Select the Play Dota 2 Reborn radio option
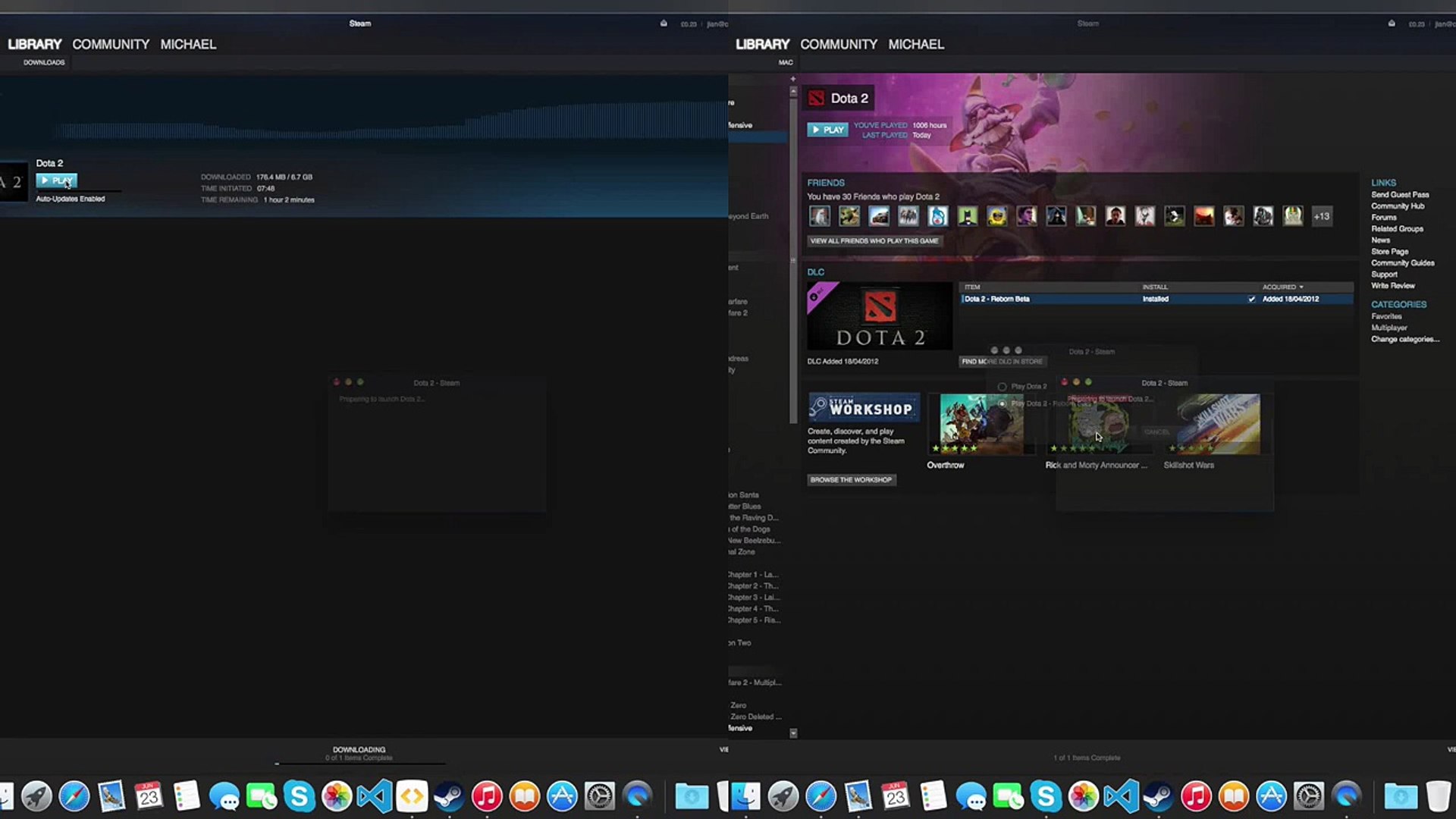This screenshot has height=819, width=1456. 1003,403
